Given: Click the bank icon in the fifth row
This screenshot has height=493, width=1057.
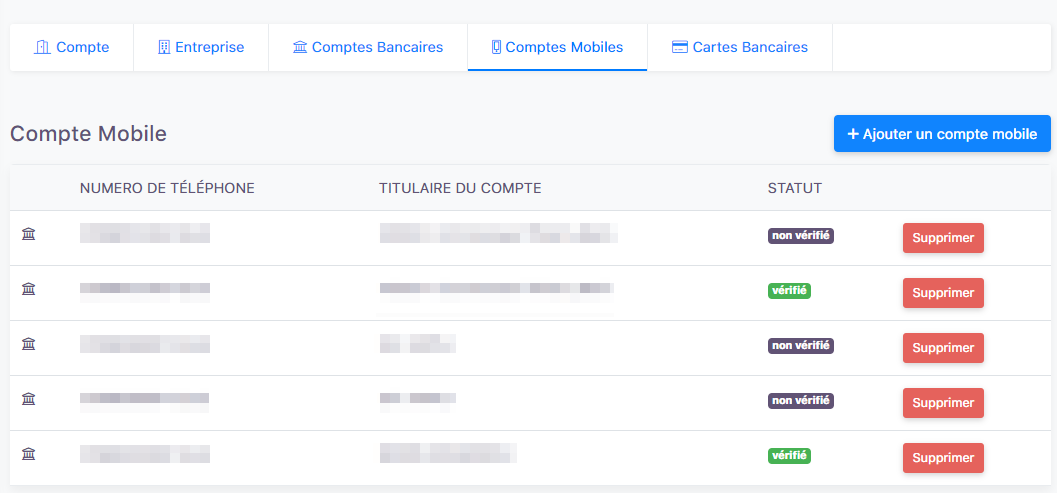Looking at the screenshot, I should pyautogui.click(x=28, y=454).
